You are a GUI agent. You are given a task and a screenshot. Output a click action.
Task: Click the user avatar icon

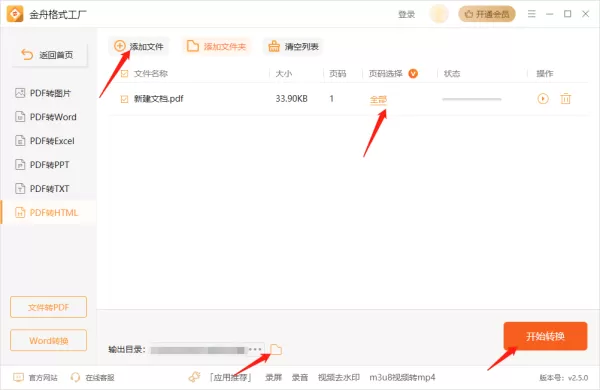click(x=439, y=14)
